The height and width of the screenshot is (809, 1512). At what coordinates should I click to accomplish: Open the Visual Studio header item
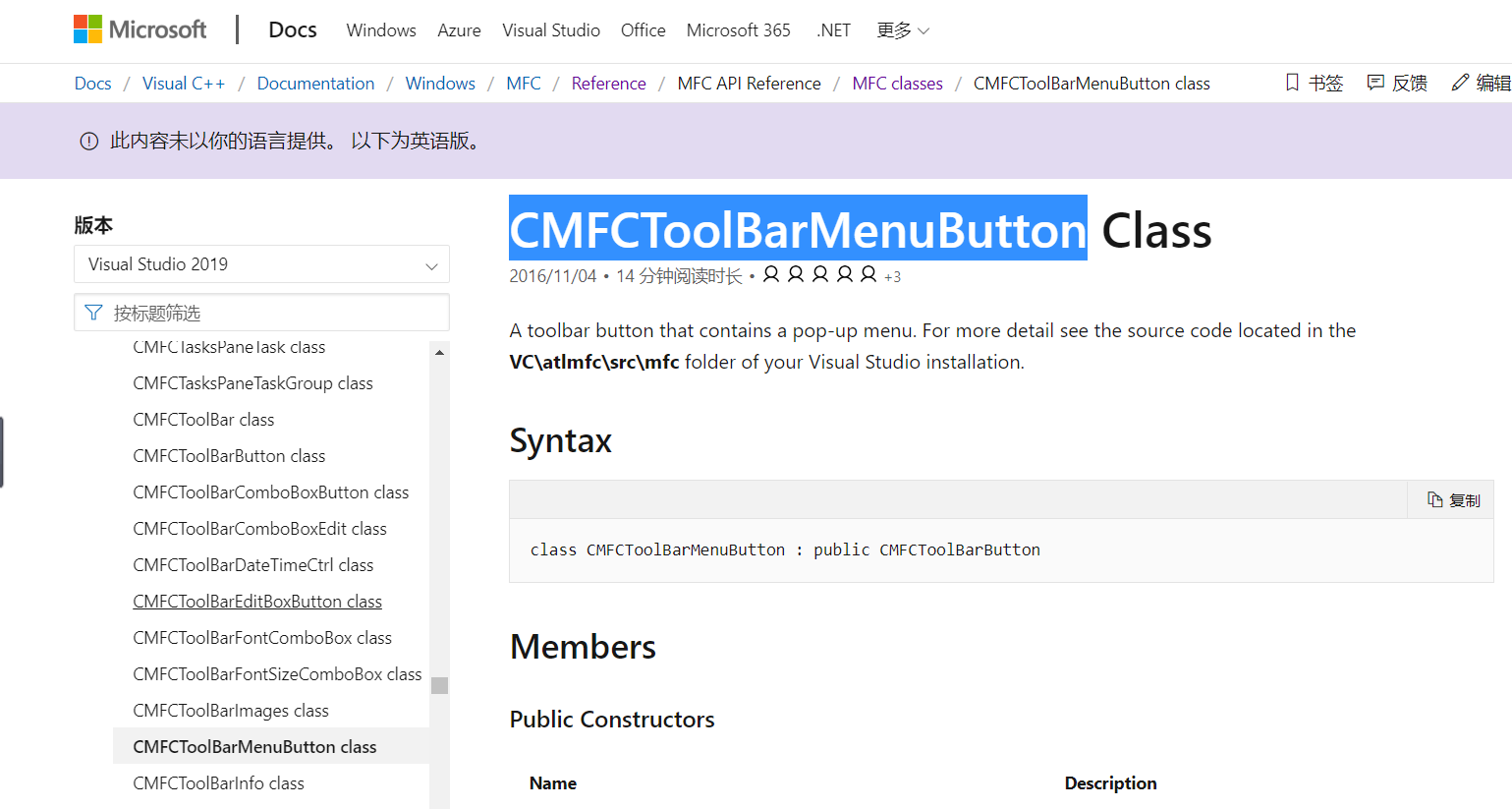click(551, 30)
